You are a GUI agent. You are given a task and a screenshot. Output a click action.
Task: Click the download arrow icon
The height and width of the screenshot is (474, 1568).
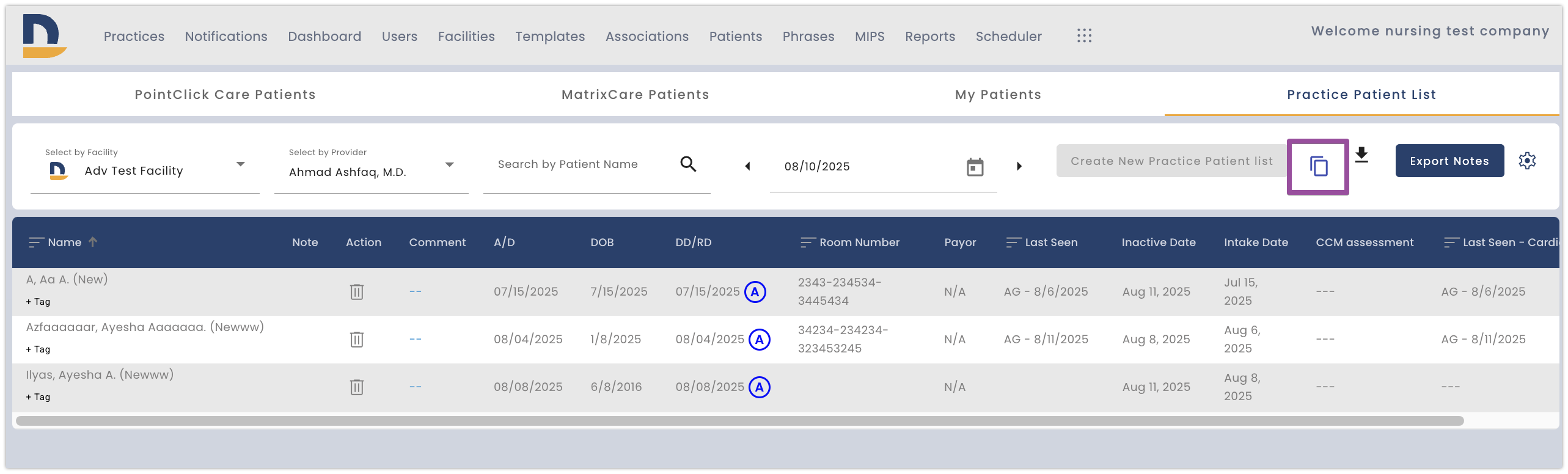pos(1361,155)
